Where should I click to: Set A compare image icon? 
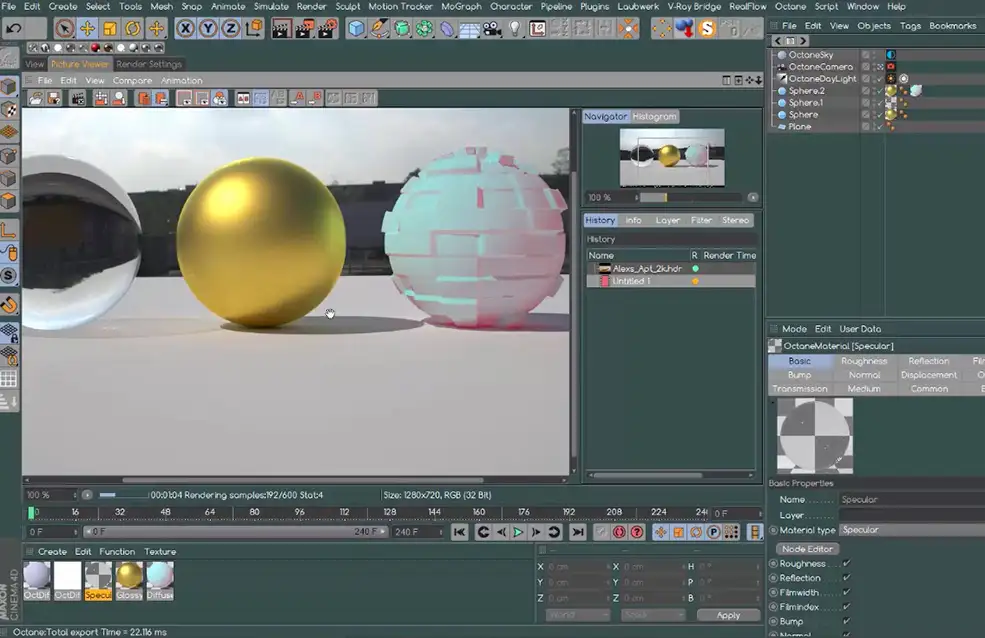(x=298, y=98)
